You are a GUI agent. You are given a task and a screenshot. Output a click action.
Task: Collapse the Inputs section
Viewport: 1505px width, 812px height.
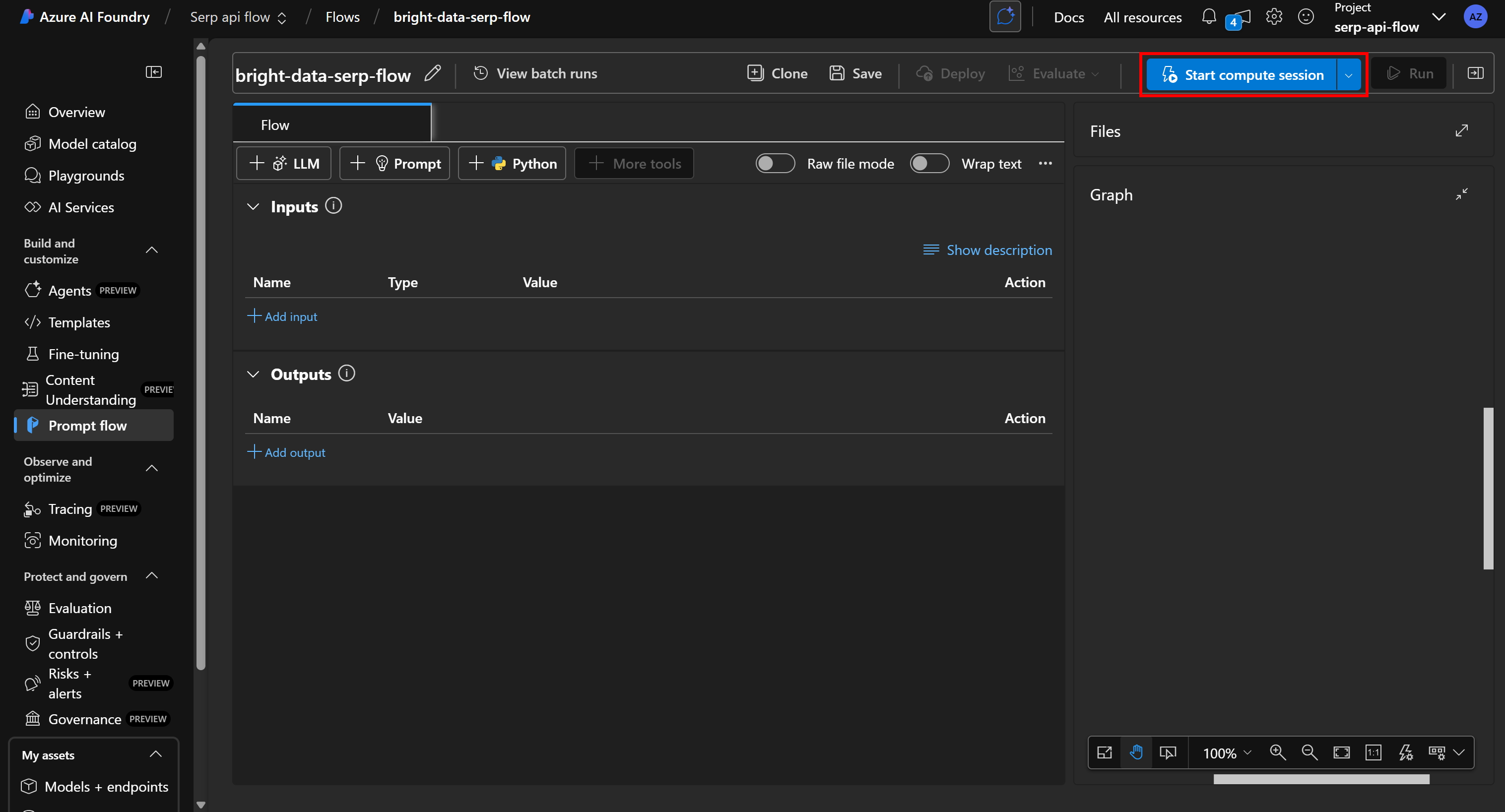pos(253,206)
